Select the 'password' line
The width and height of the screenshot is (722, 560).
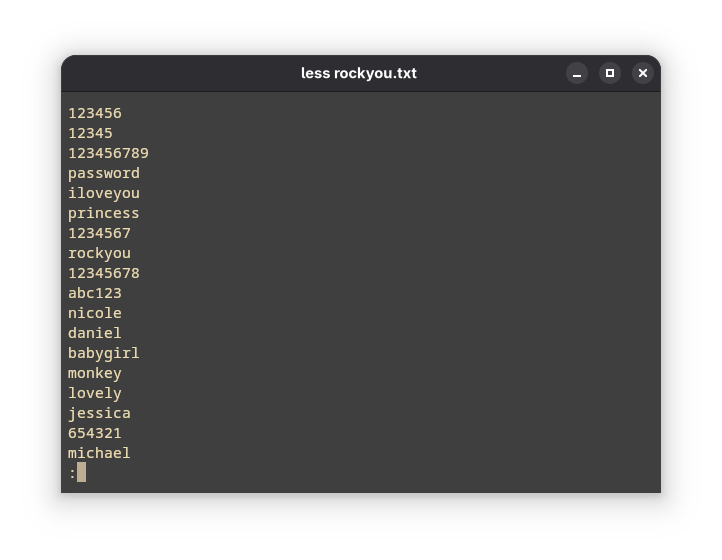coord(104,173)
